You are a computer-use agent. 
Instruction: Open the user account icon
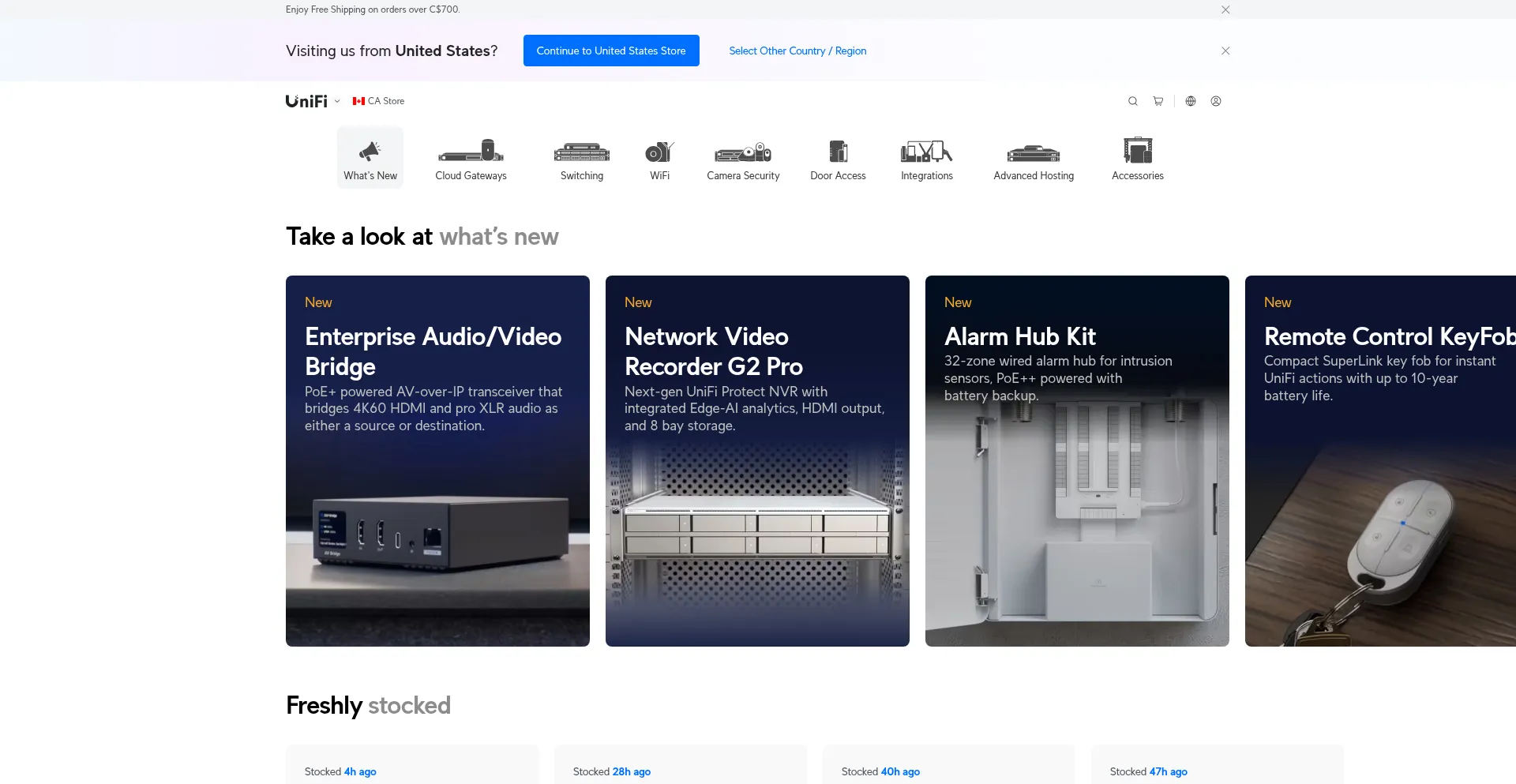click(x=1216, y=101)
